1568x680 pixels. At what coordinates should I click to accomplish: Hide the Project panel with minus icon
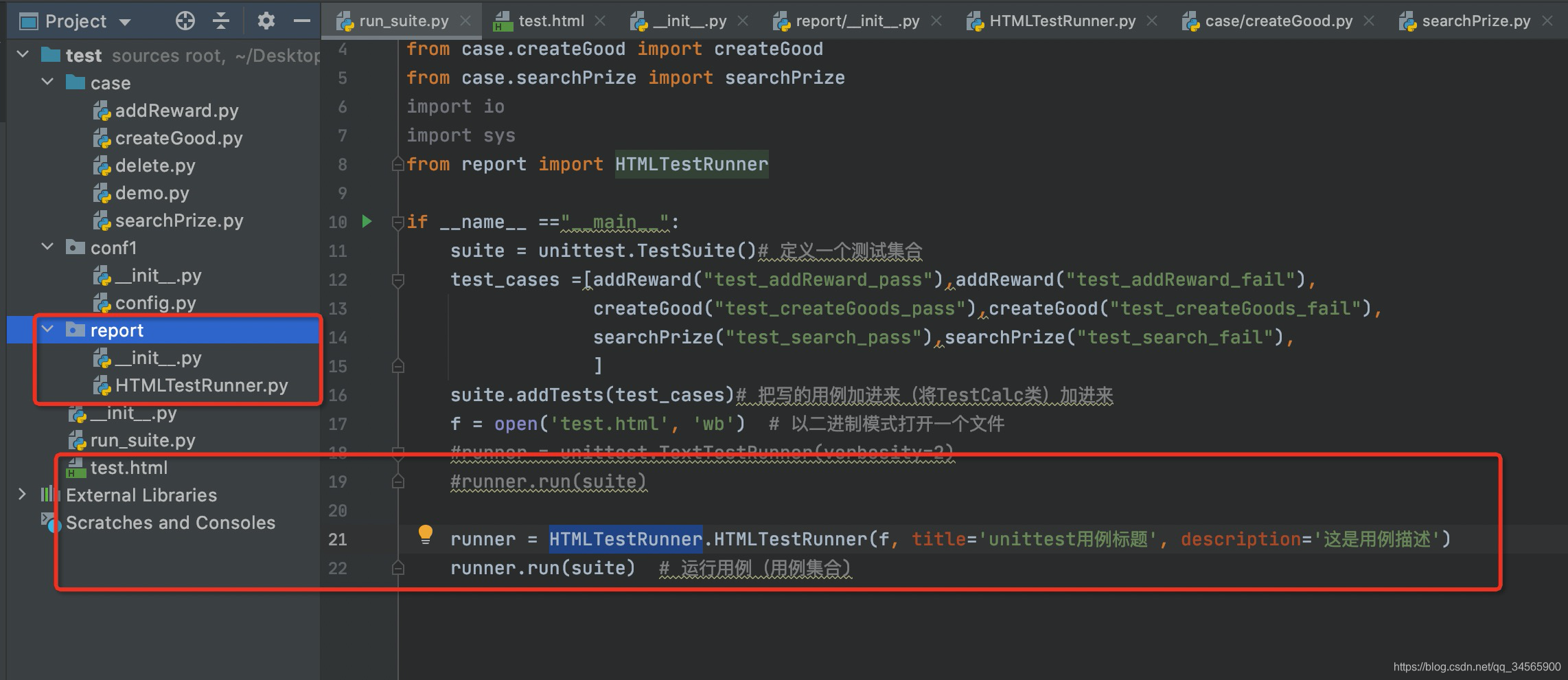[x=301, y=21]
